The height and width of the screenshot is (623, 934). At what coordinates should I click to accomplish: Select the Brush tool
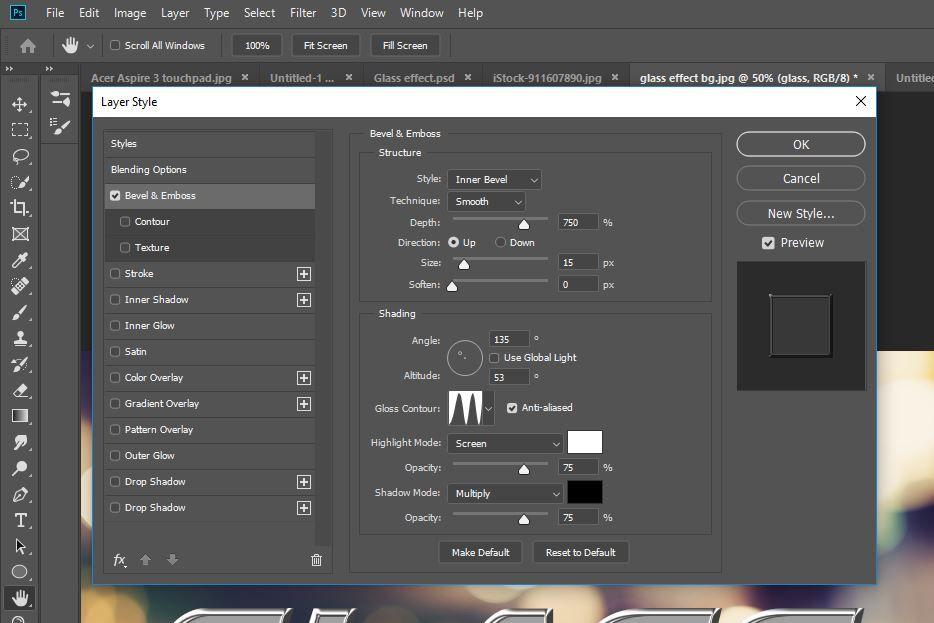20,312
